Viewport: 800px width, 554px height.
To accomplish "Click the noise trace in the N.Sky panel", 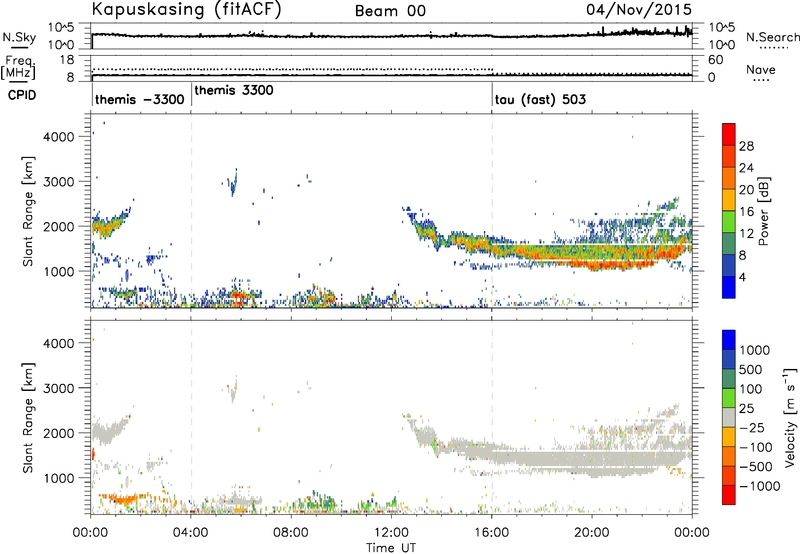I will coord(392,36).
